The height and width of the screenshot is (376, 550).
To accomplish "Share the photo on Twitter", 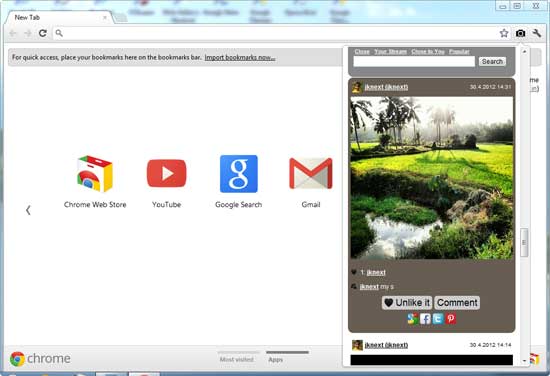I will [x=438, y=319].
